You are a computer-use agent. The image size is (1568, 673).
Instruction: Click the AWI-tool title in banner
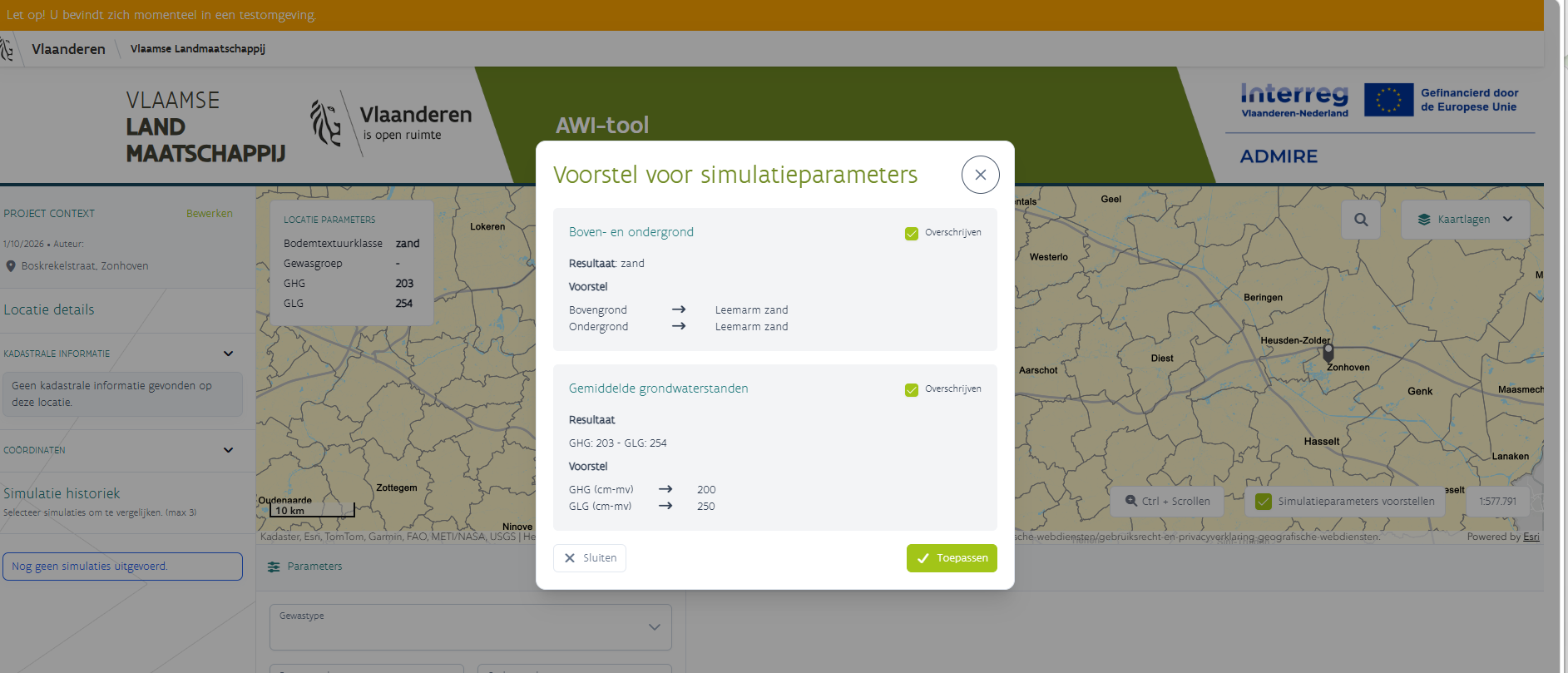pos(602,126)
